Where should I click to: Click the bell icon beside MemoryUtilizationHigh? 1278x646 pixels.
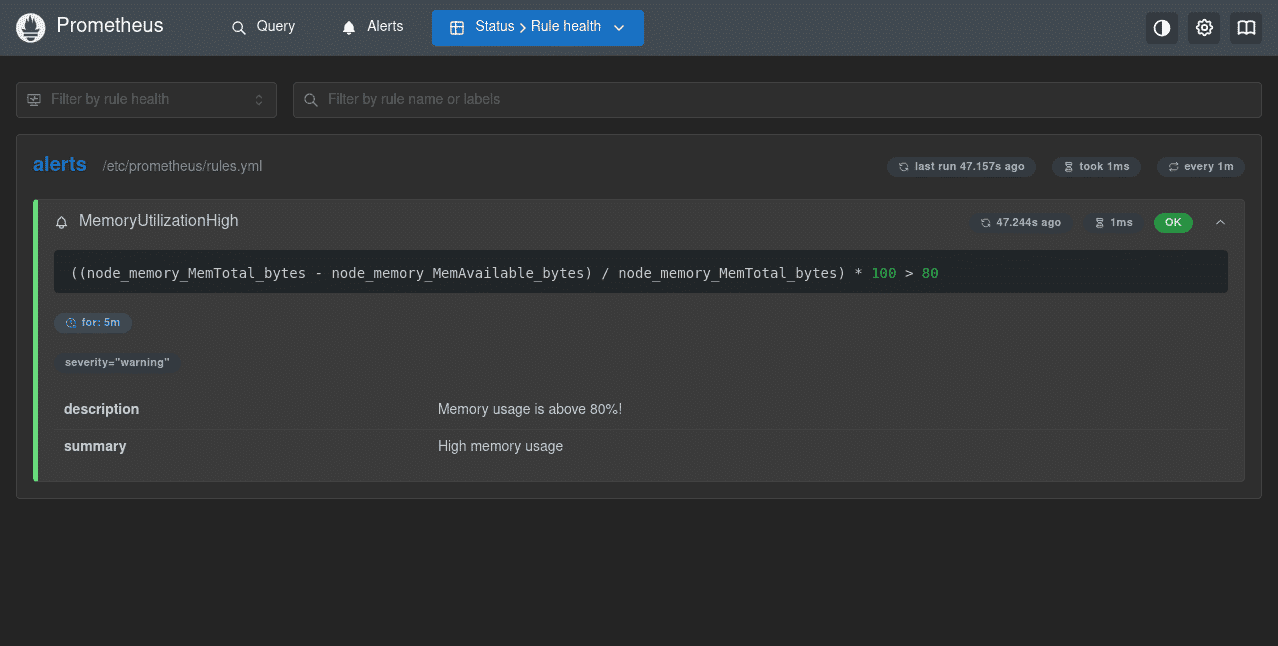(62, 222)
